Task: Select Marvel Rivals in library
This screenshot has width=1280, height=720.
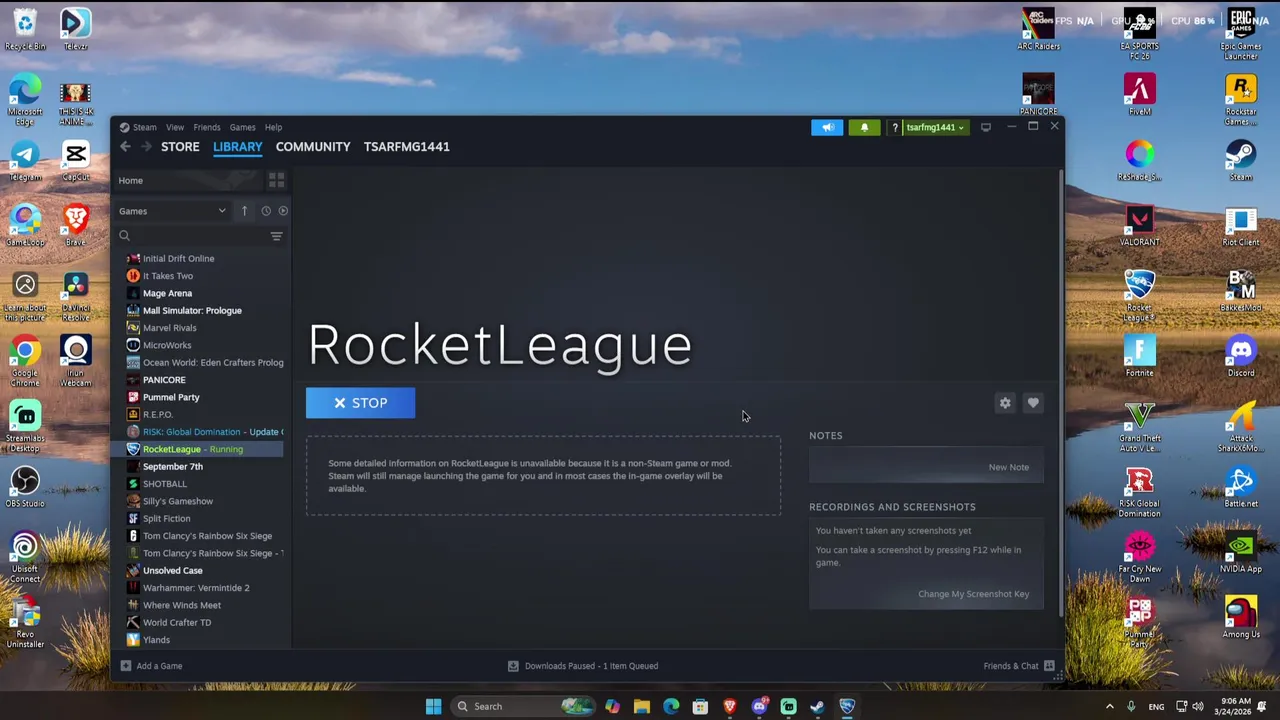Action: [170, 328]
